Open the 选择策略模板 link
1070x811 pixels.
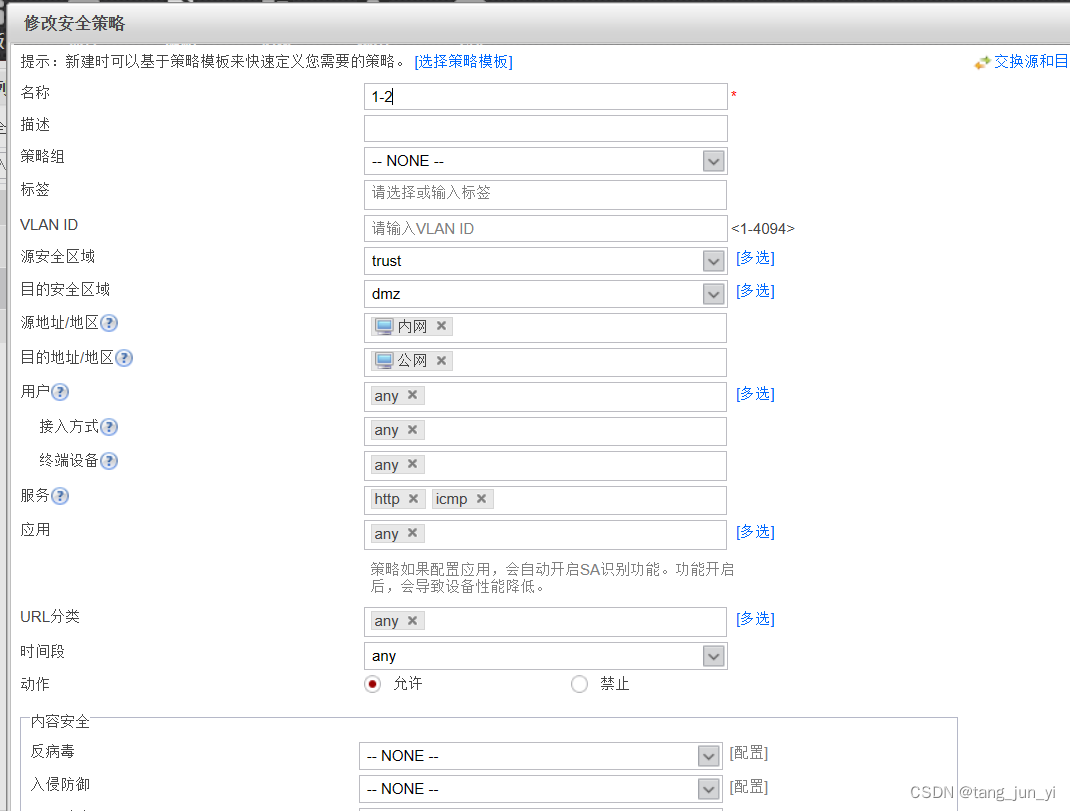point(463,61)
